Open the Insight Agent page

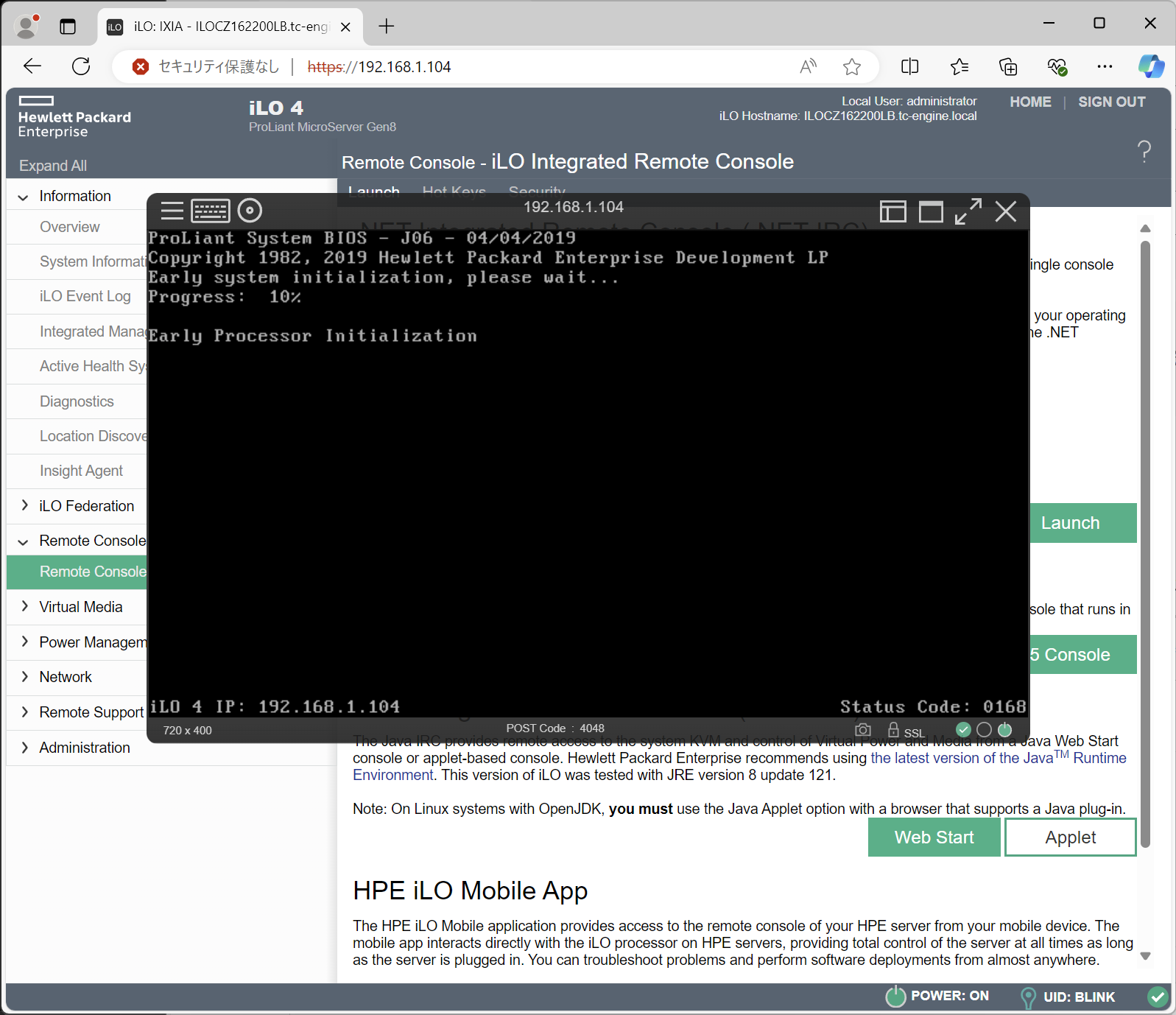[x=81, y=471]
